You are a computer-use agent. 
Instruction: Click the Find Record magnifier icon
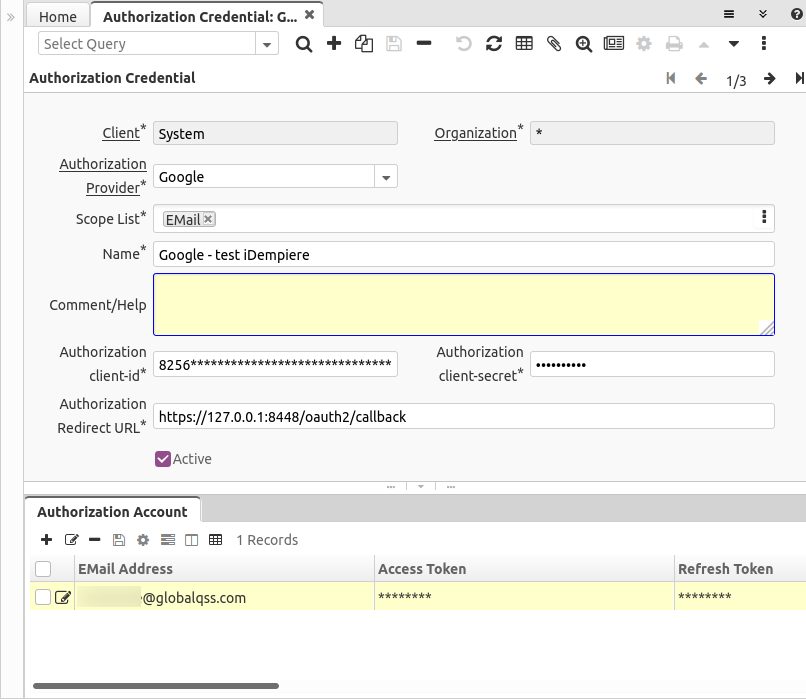click(x=304, y=44)
